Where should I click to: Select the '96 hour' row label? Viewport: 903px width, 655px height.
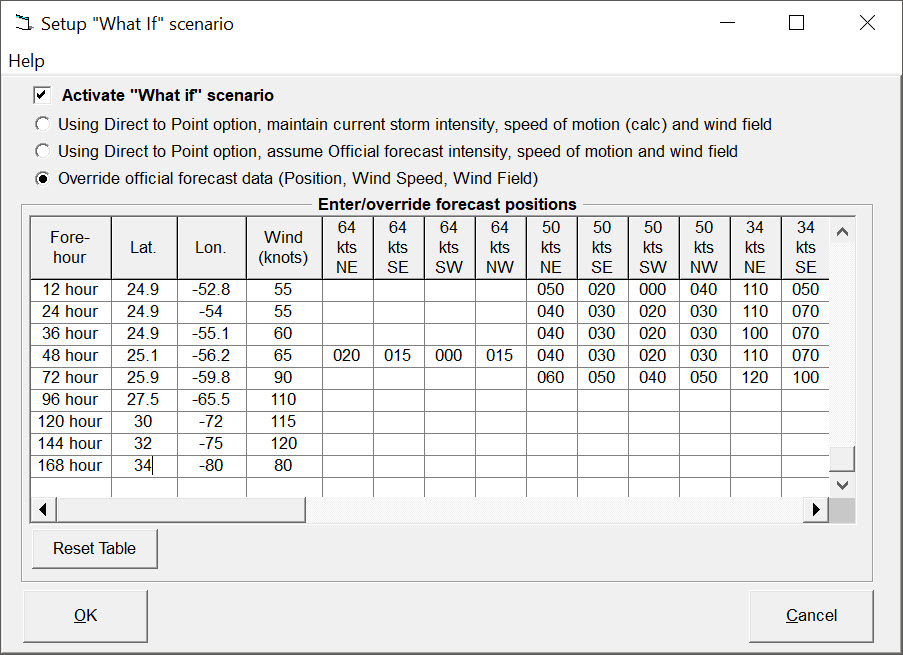(70, 399)
